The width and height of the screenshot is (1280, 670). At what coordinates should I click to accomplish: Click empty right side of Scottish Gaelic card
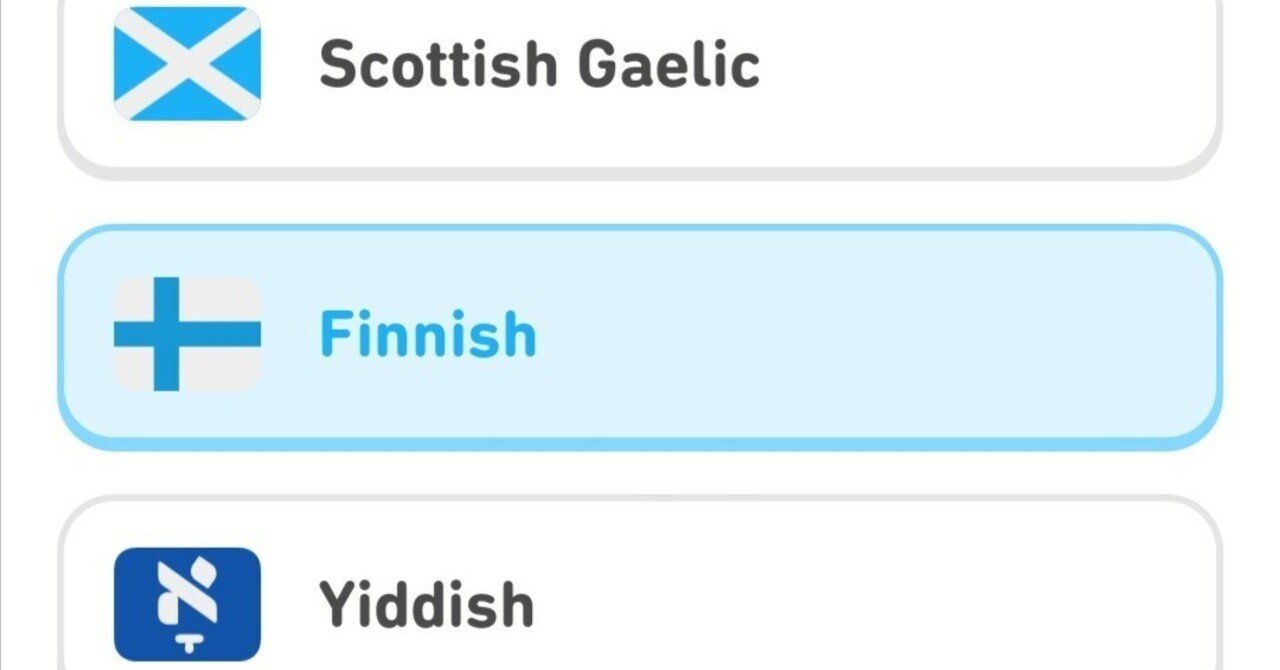click(1000, 66)
